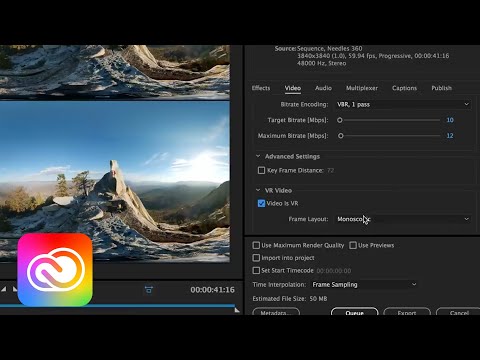This screenshot has height=360, width=480.
Task: Switch to the Captions tab
Action: 404,88
